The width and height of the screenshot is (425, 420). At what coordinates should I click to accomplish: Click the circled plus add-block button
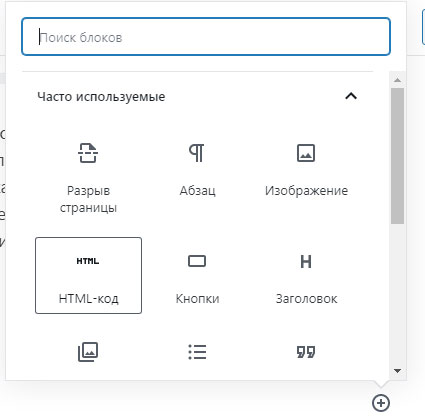click(x=381, y=403)
